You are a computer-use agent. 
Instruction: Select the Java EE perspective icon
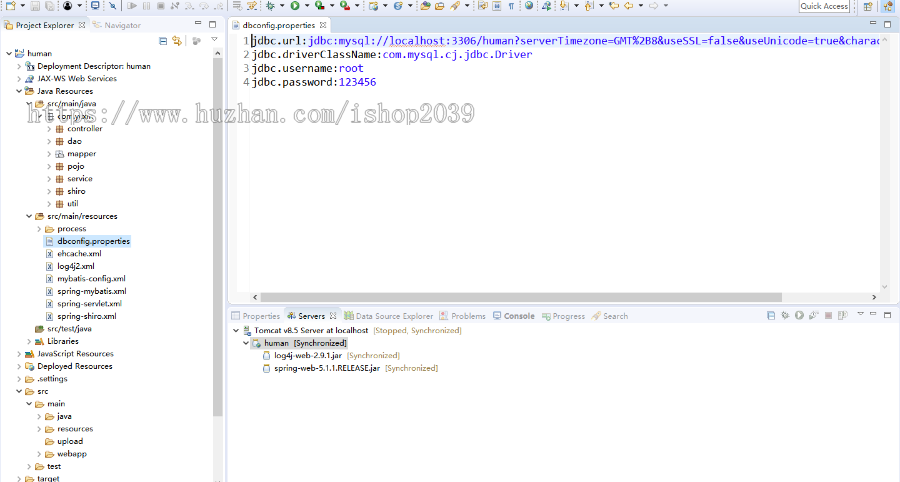coord(889,6)
